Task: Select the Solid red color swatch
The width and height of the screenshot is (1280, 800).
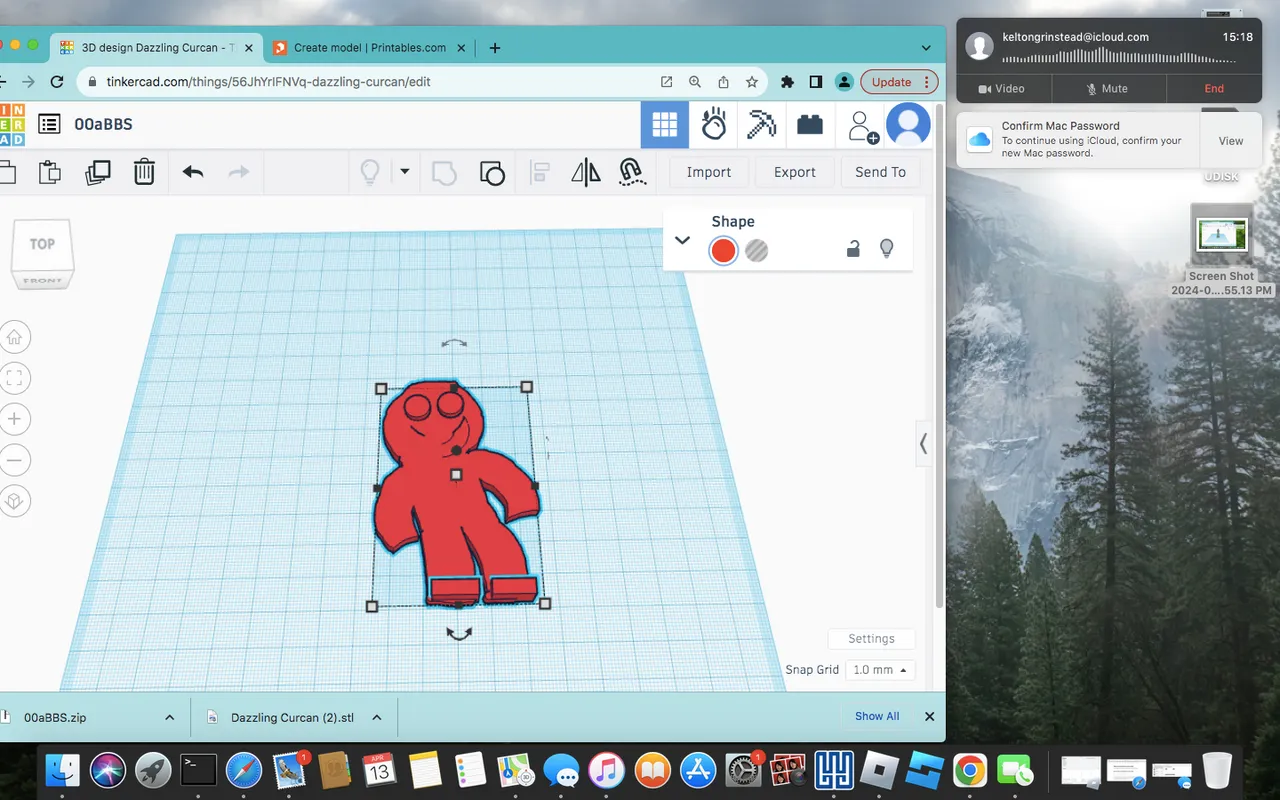Action: click(723, 250)
